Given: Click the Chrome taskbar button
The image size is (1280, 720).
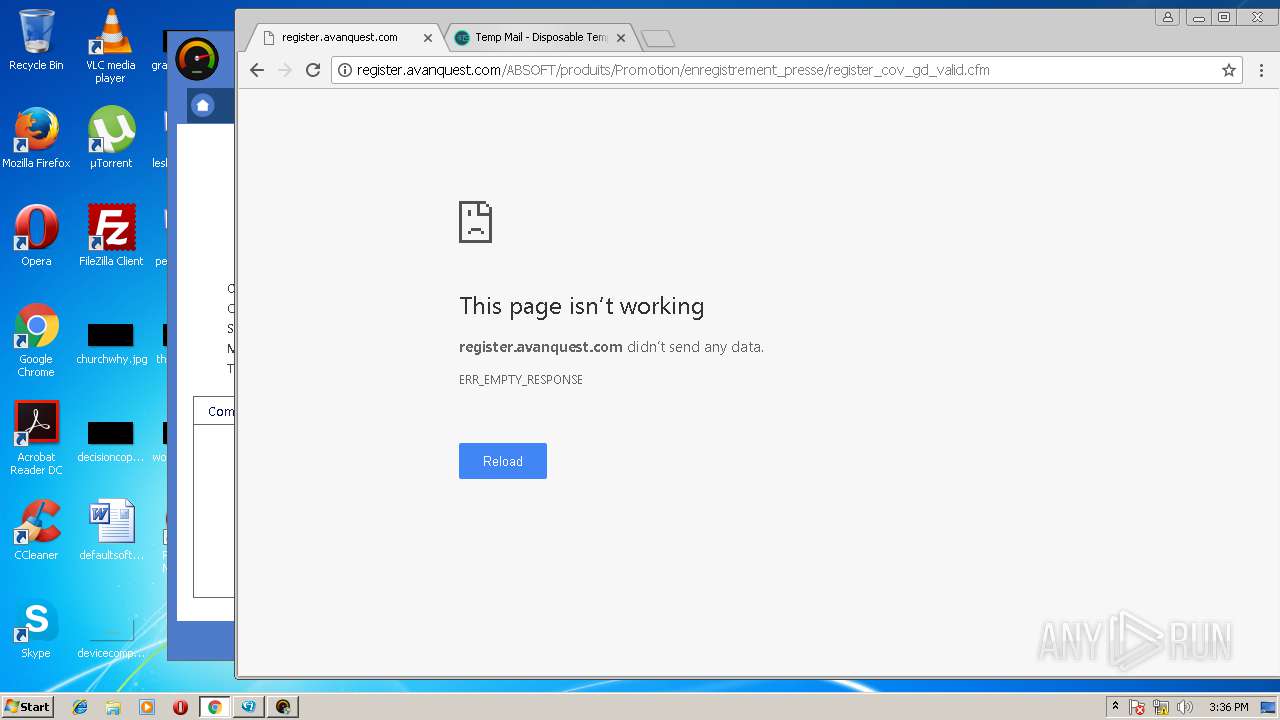Looking at the screenshot, I should 214,707.
